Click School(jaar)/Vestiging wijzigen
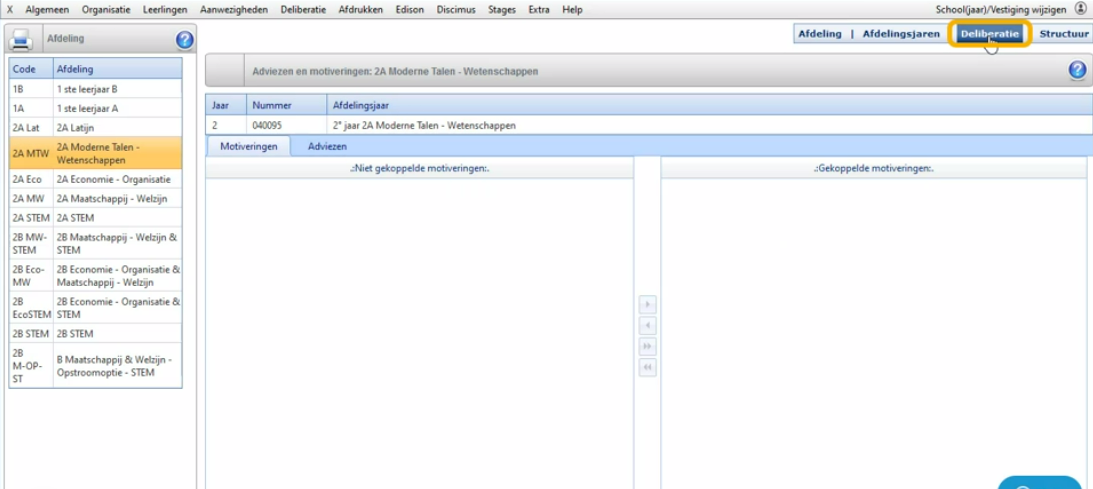 (1001, 9)
